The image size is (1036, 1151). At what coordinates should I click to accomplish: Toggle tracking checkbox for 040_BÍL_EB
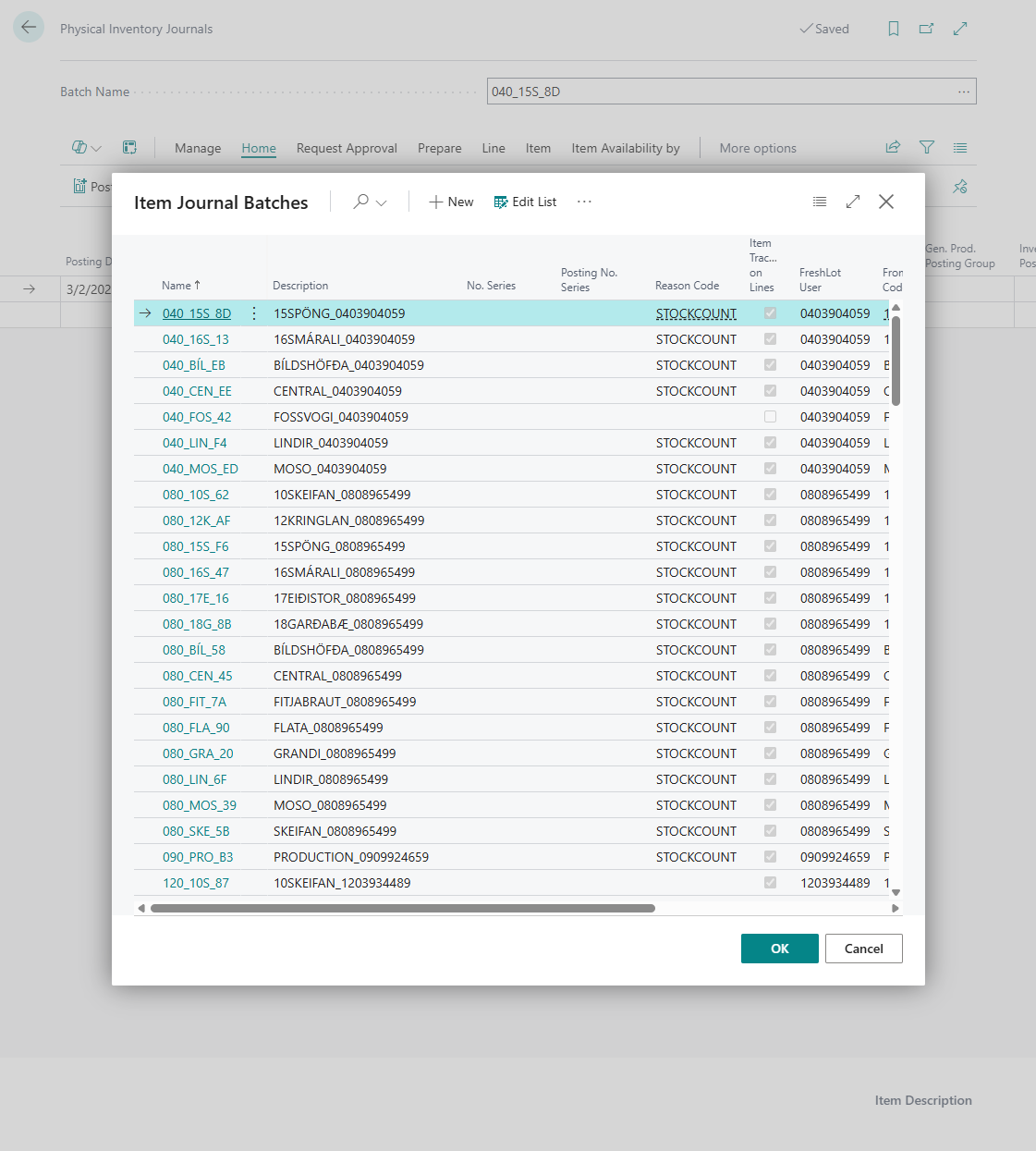coord(770,365)
